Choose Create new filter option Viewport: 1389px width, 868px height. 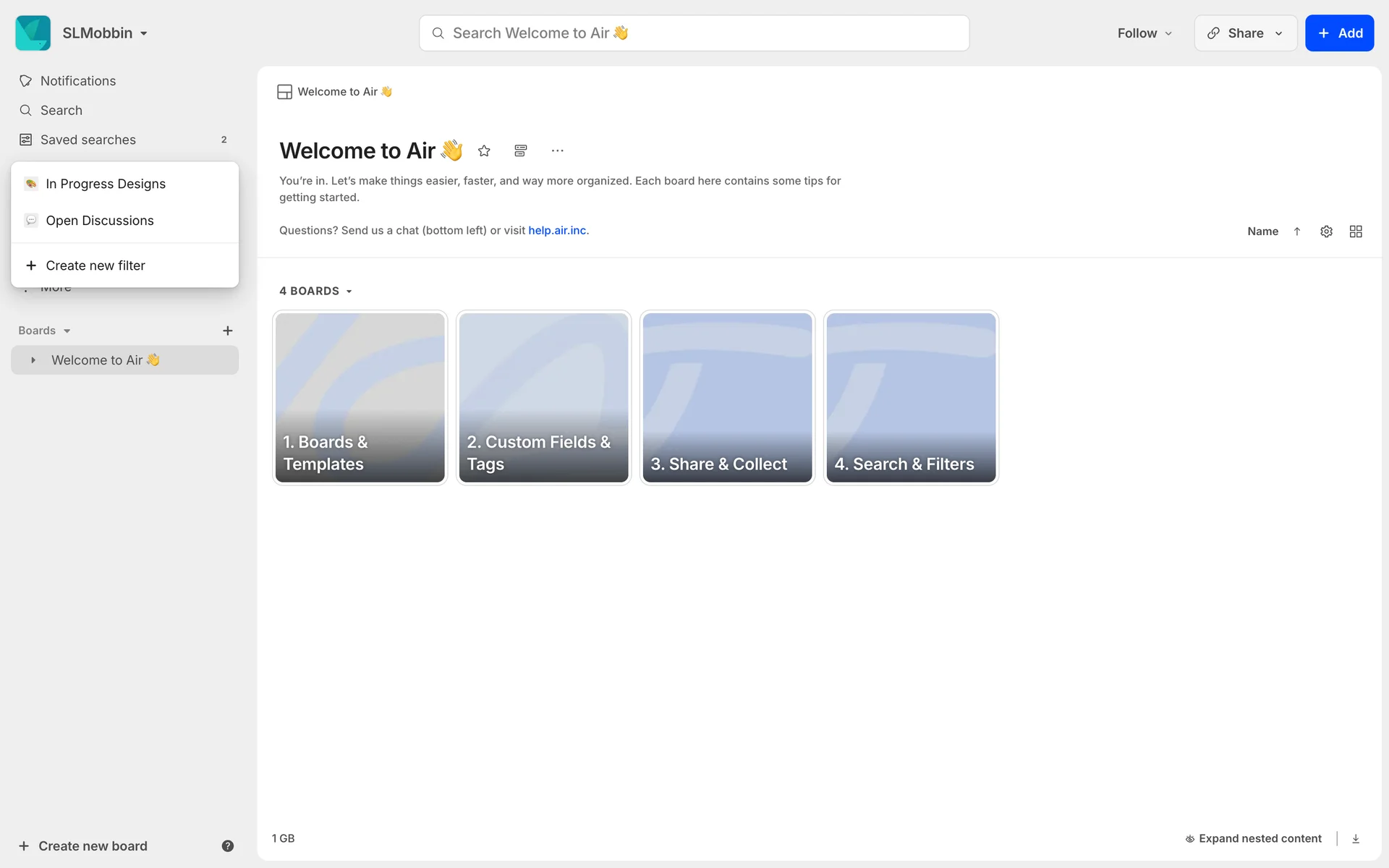(95, 265)
